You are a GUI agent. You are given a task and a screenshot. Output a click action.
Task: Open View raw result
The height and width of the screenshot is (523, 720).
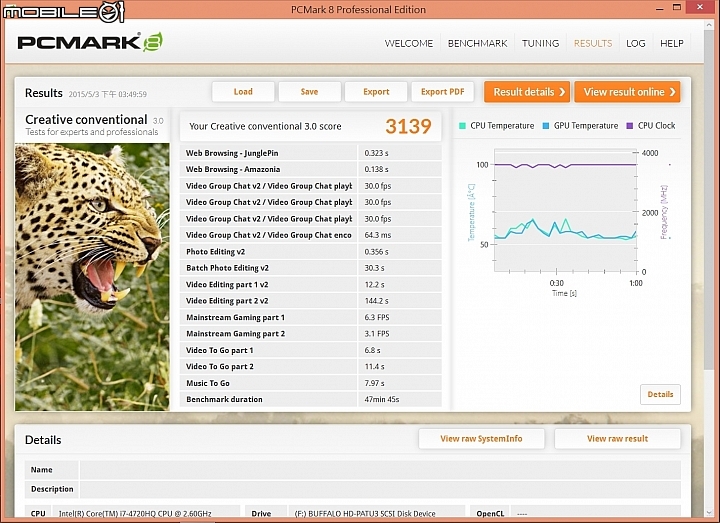(617, 439)
